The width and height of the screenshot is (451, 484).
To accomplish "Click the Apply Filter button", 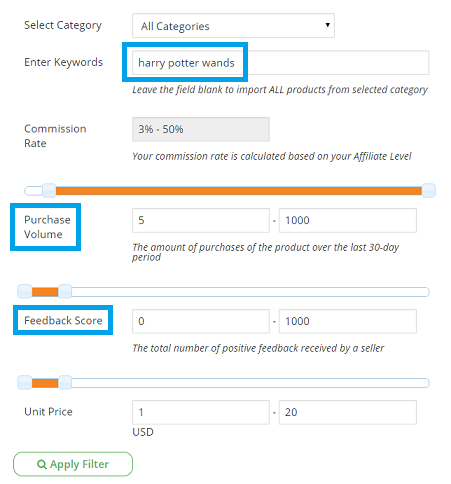I will pos(73,464).
